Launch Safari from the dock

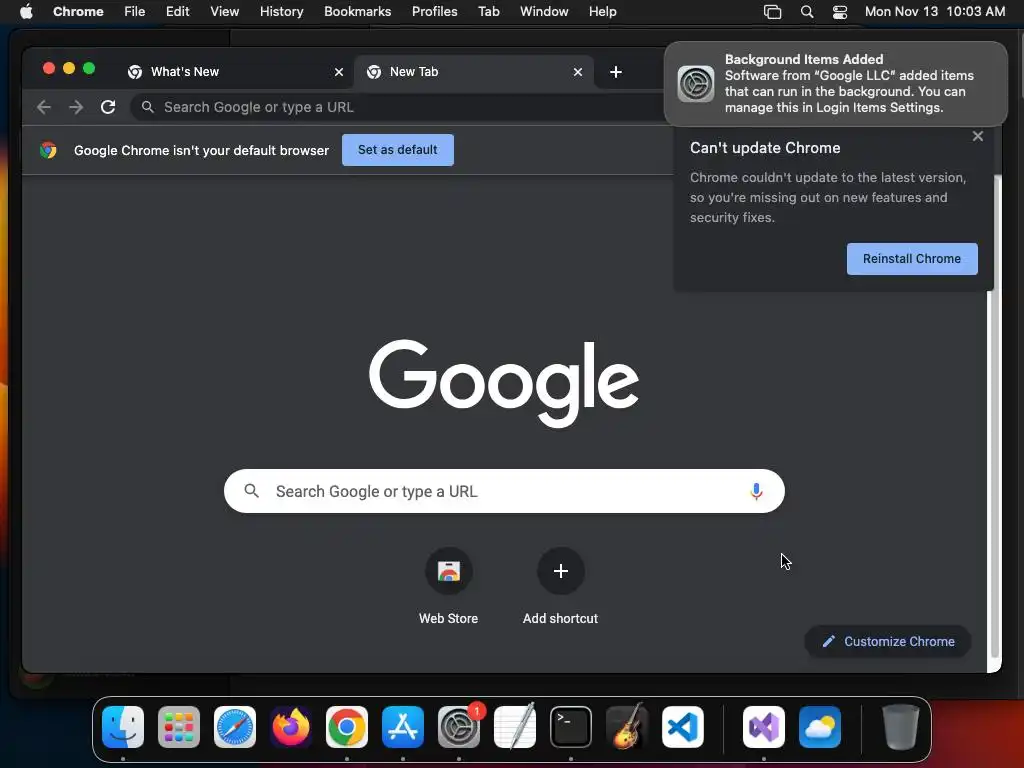[235, 727]
